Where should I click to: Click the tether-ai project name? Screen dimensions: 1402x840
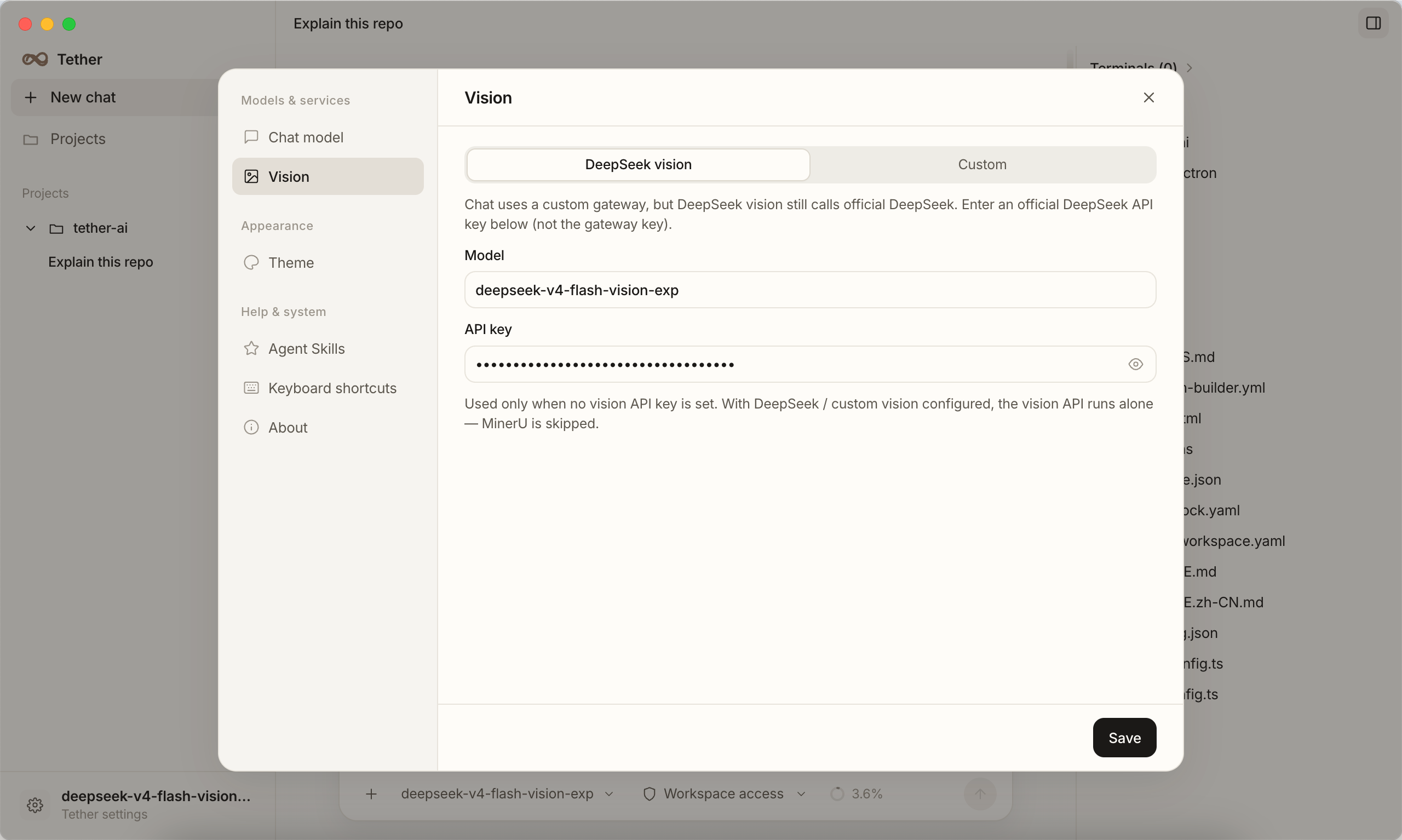click(x=100, y=228)
